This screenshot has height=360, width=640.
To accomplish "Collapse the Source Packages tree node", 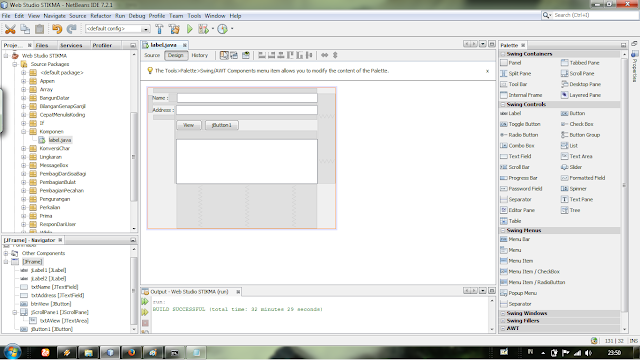I will point(15,64).
